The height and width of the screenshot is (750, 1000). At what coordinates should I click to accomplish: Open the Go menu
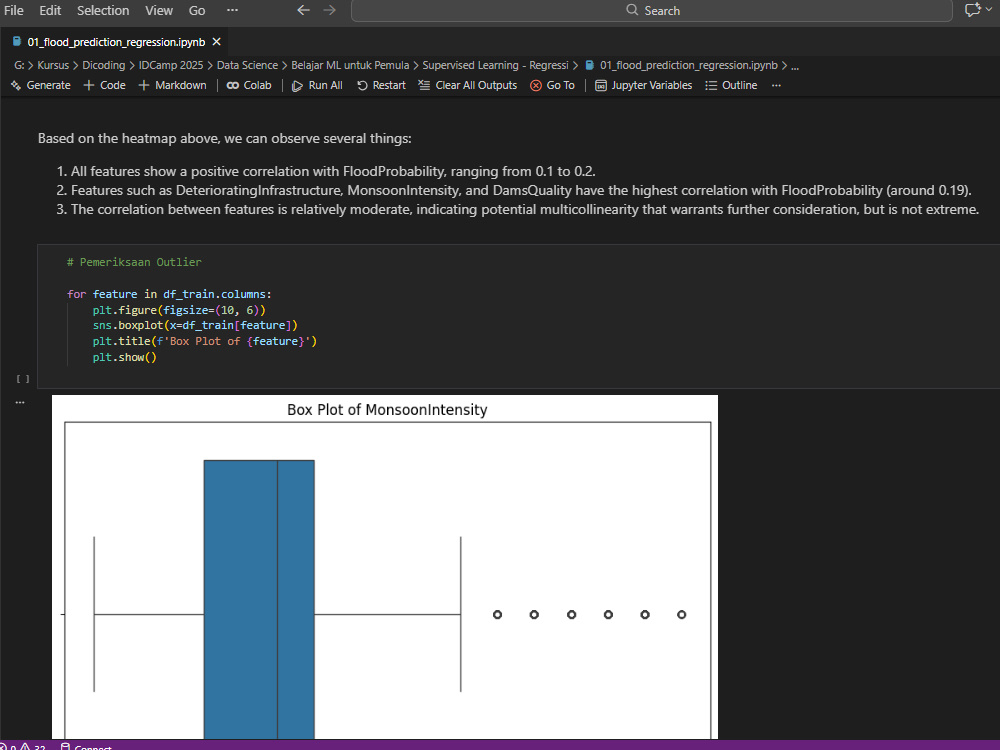click(x=197, y=10)
